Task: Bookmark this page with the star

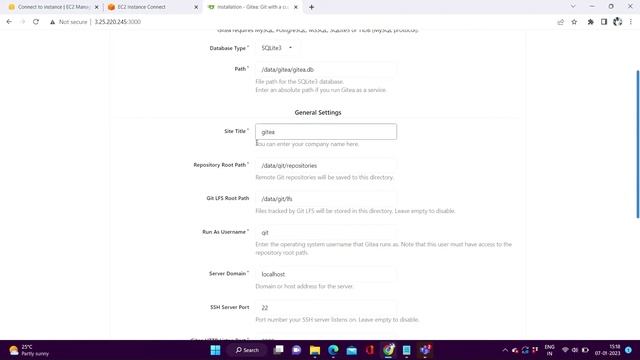Action: [574, 22]
